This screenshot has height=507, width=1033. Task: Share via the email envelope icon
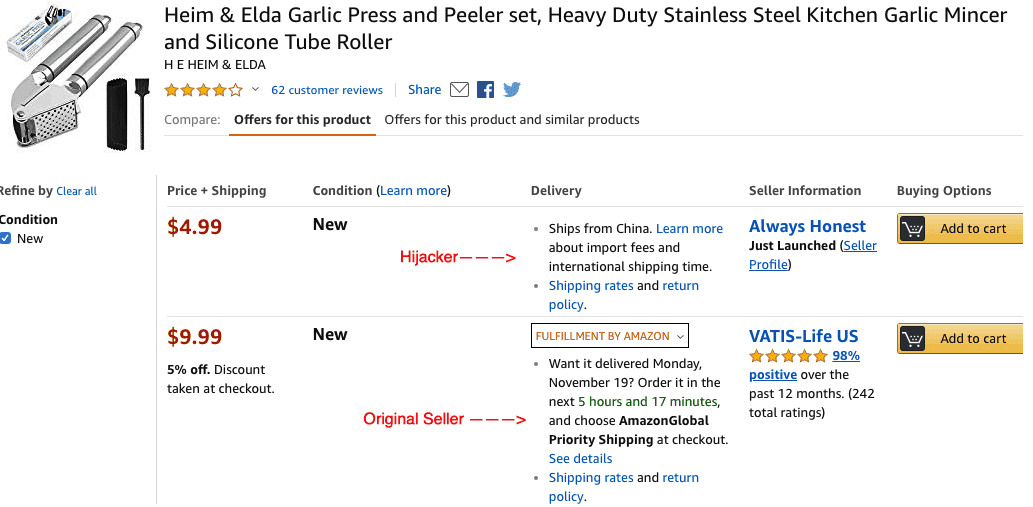point(459,90)
